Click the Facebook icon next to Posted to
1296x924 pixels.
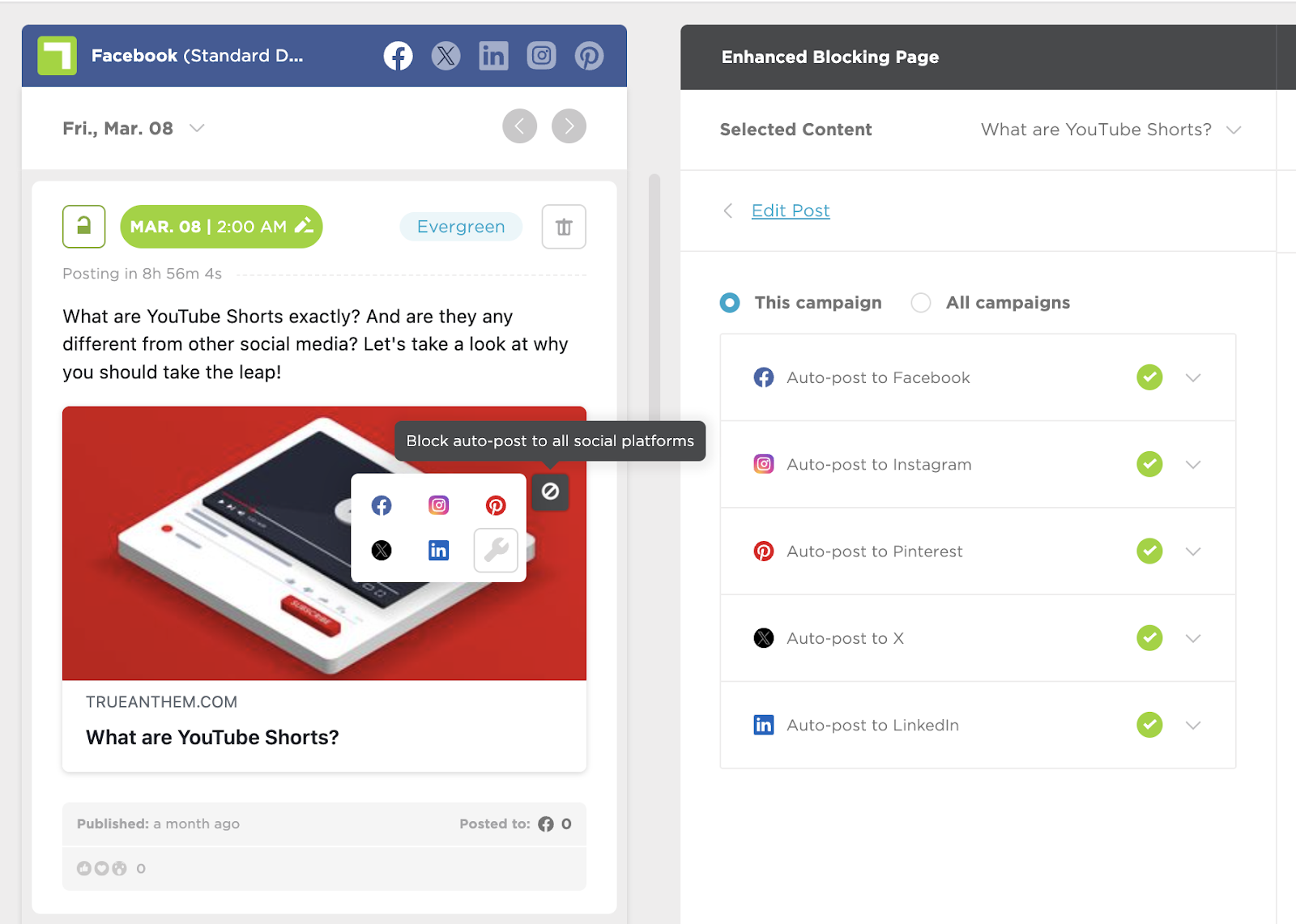(546, 824)
